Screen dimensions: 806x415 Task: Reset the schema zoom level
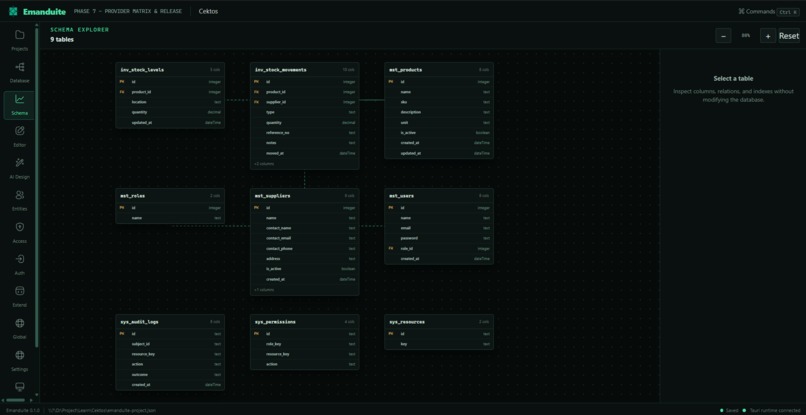point(789,36)
